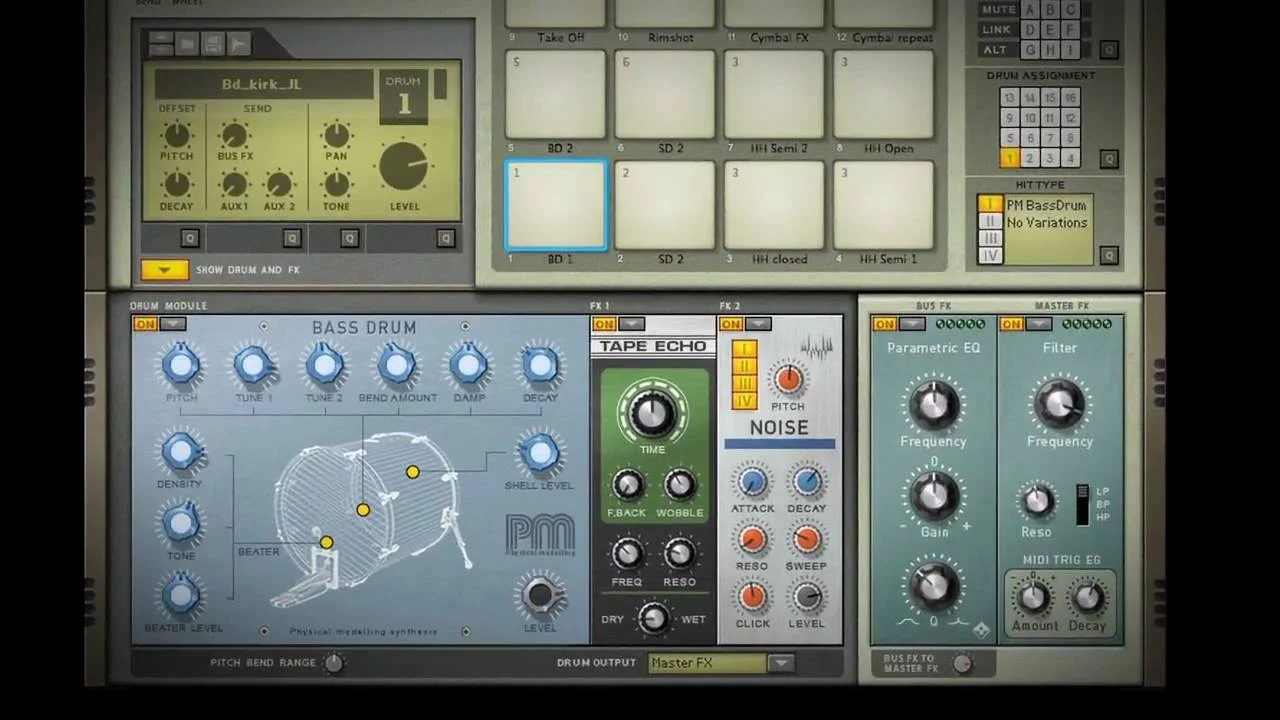The width and height of the screenshot is (1280, 720).
Task: Open the FX 2 effect type dropdown
Action: (758, 324)
